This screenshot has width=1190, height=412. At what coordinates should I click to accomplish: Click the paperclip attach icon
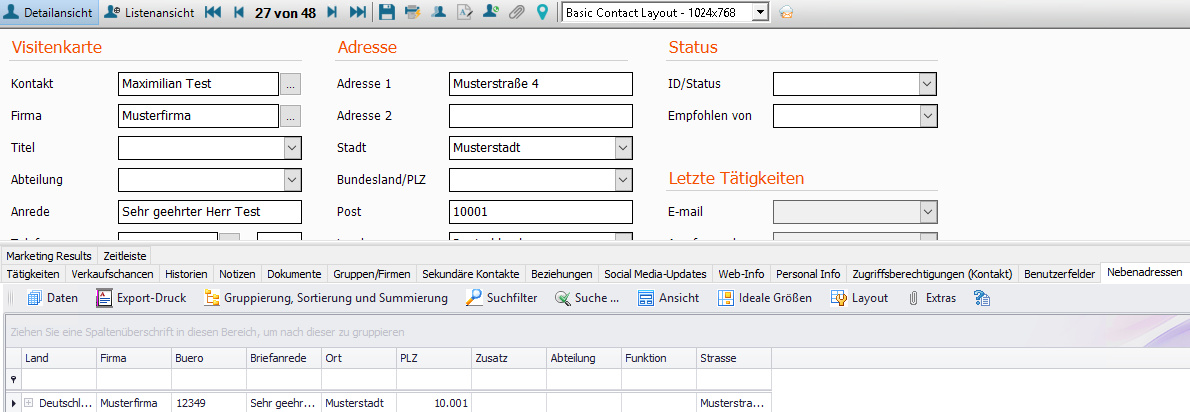[516, 12]
